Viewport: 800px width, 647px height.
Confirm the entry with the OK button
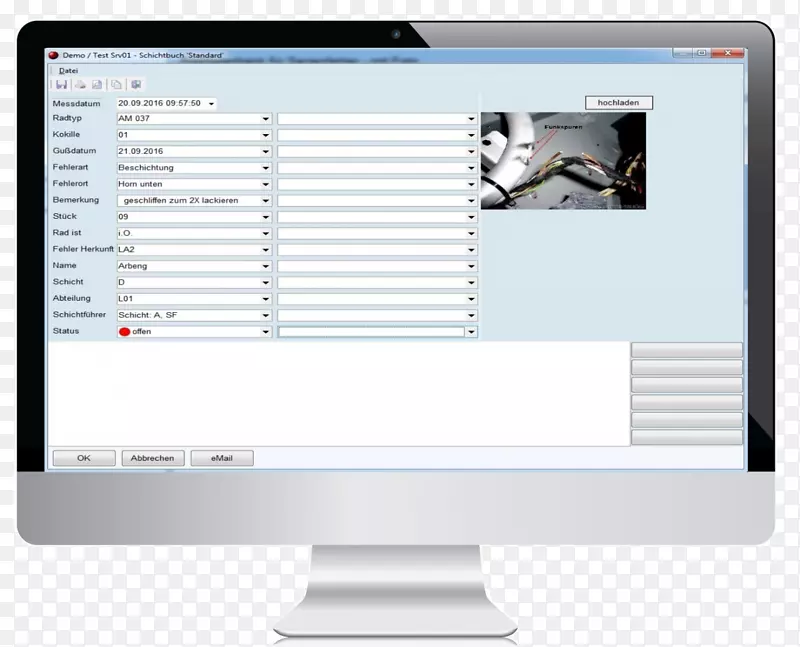(x=83, y=458)
